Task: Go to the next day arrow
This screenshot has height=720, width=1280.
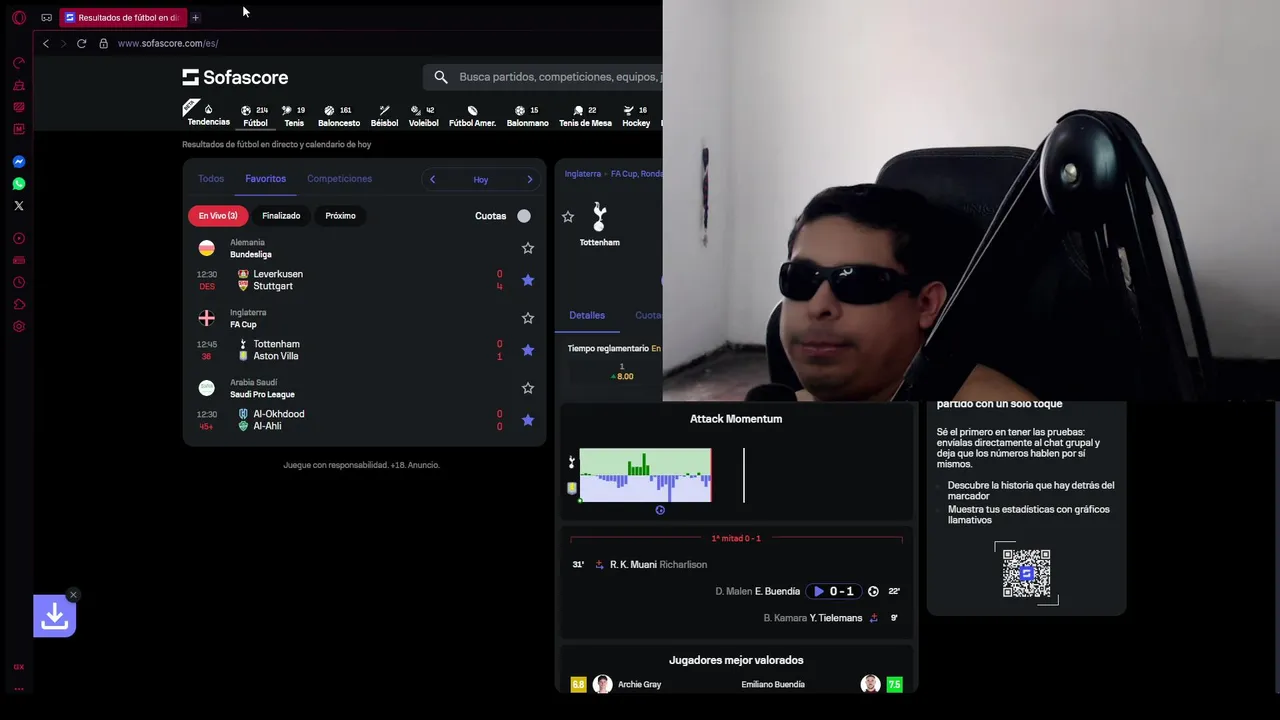Action: 530,180
